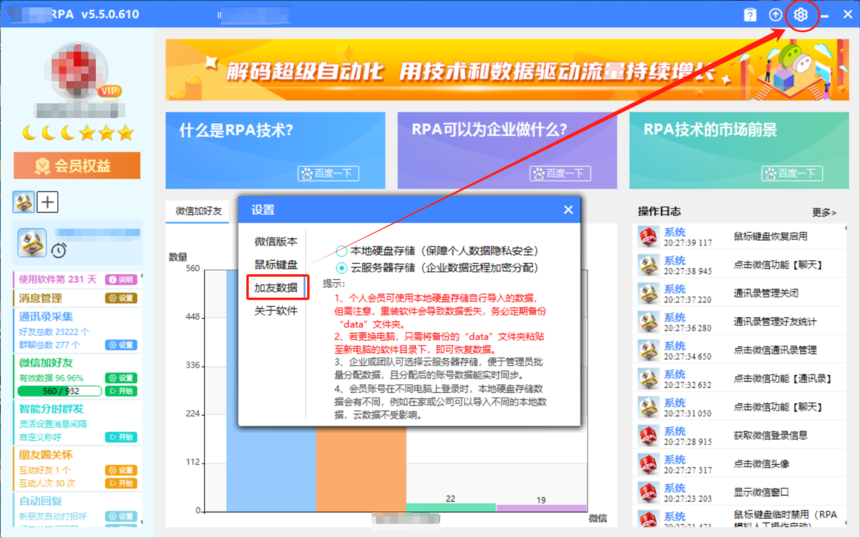Open 关于软件 settings section
The width and height of the screenshot is (860, 538).
click(x=275, y=310)
